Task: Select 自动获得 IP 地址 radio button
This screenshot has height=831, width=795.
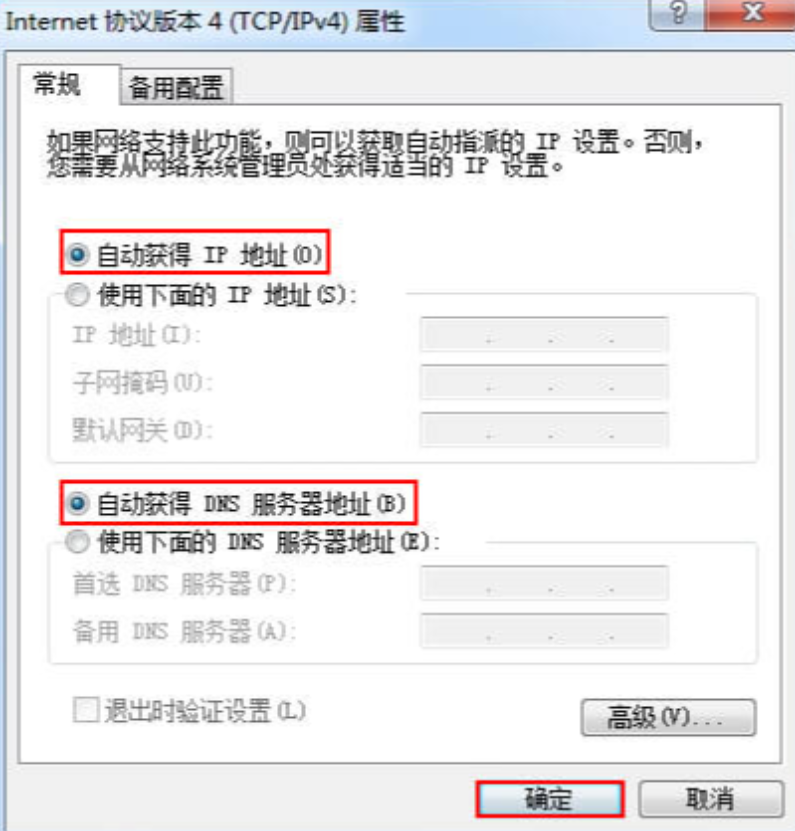Action: tap(77, 255)
